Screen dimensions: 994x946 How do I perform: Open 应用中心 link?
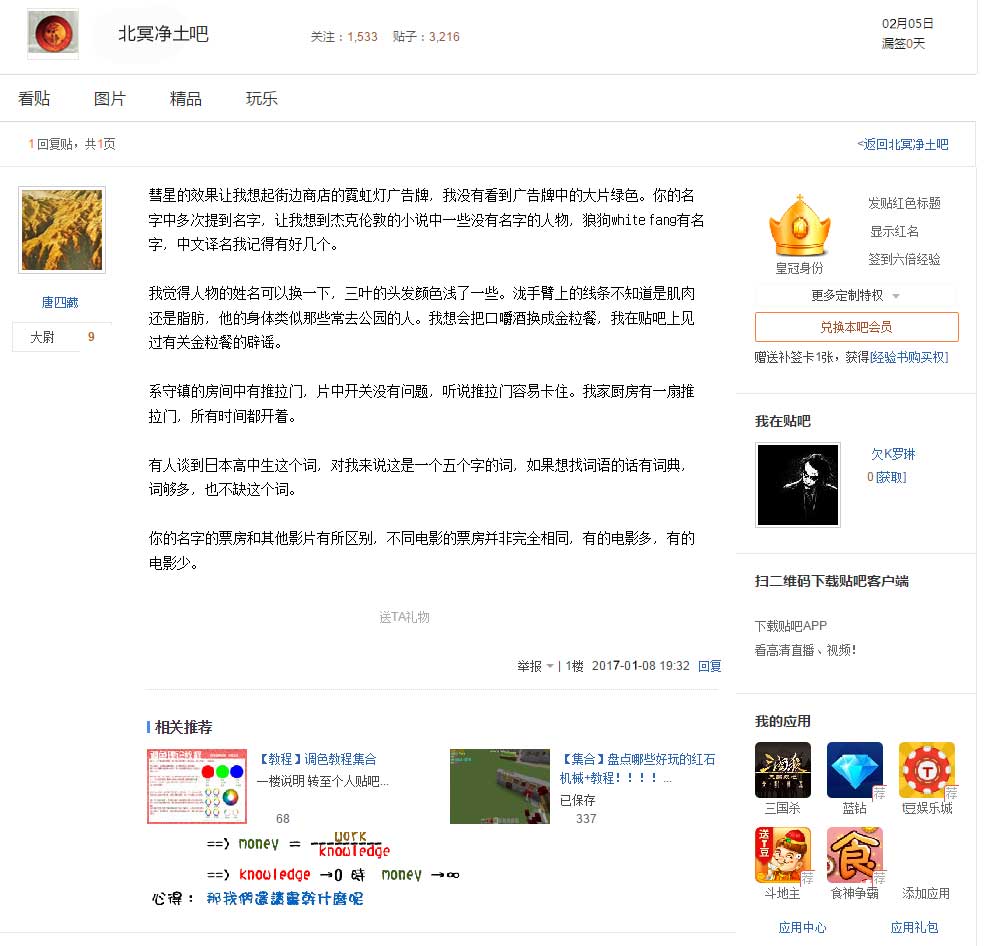click(x=803, y=928)
